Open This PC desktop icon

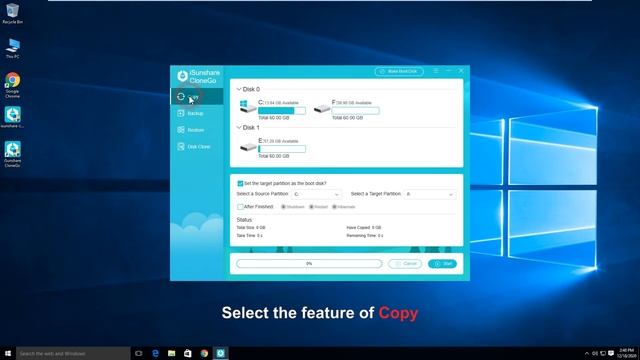tap(12, 48)
